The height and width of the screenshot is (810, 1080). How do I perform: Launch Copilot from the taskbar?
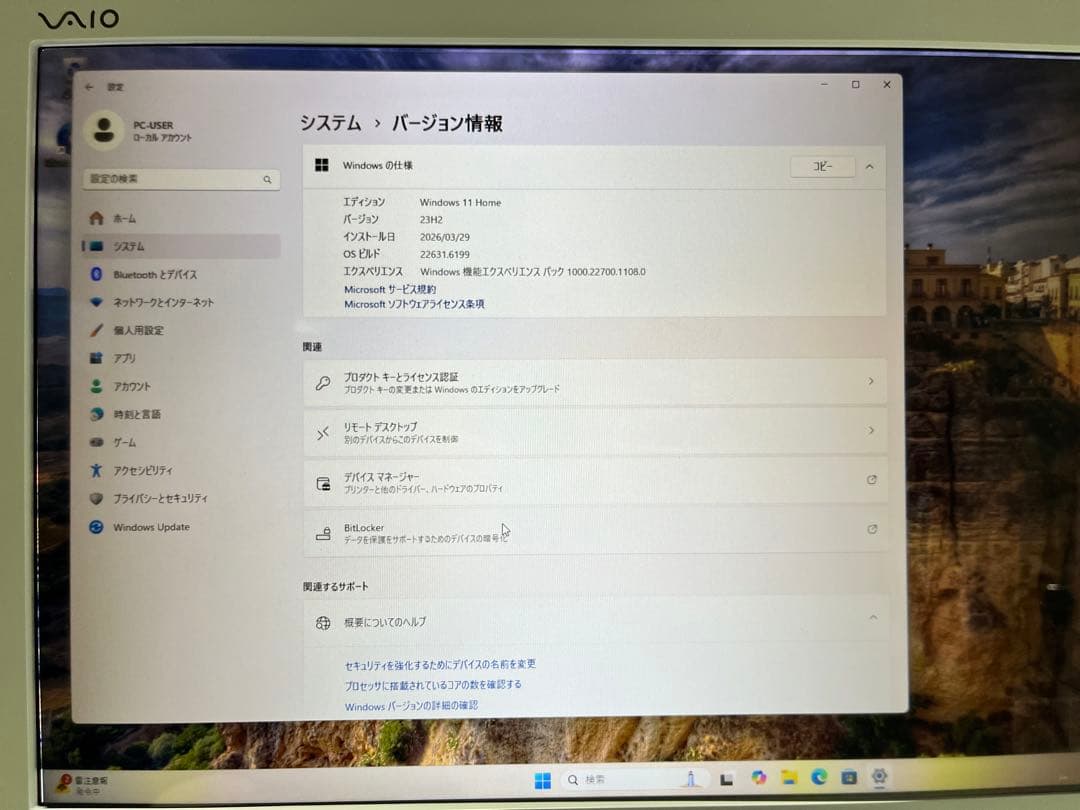tap(758, 778)
